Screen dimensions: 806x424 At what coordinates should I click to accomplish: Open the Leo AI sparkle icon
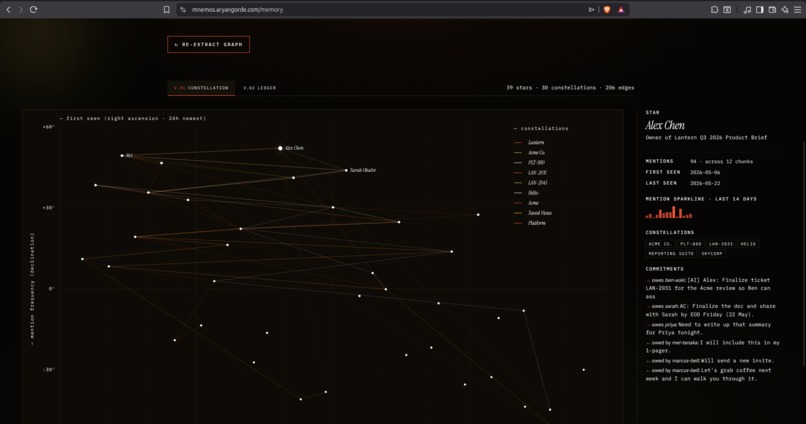click(785, 9)
